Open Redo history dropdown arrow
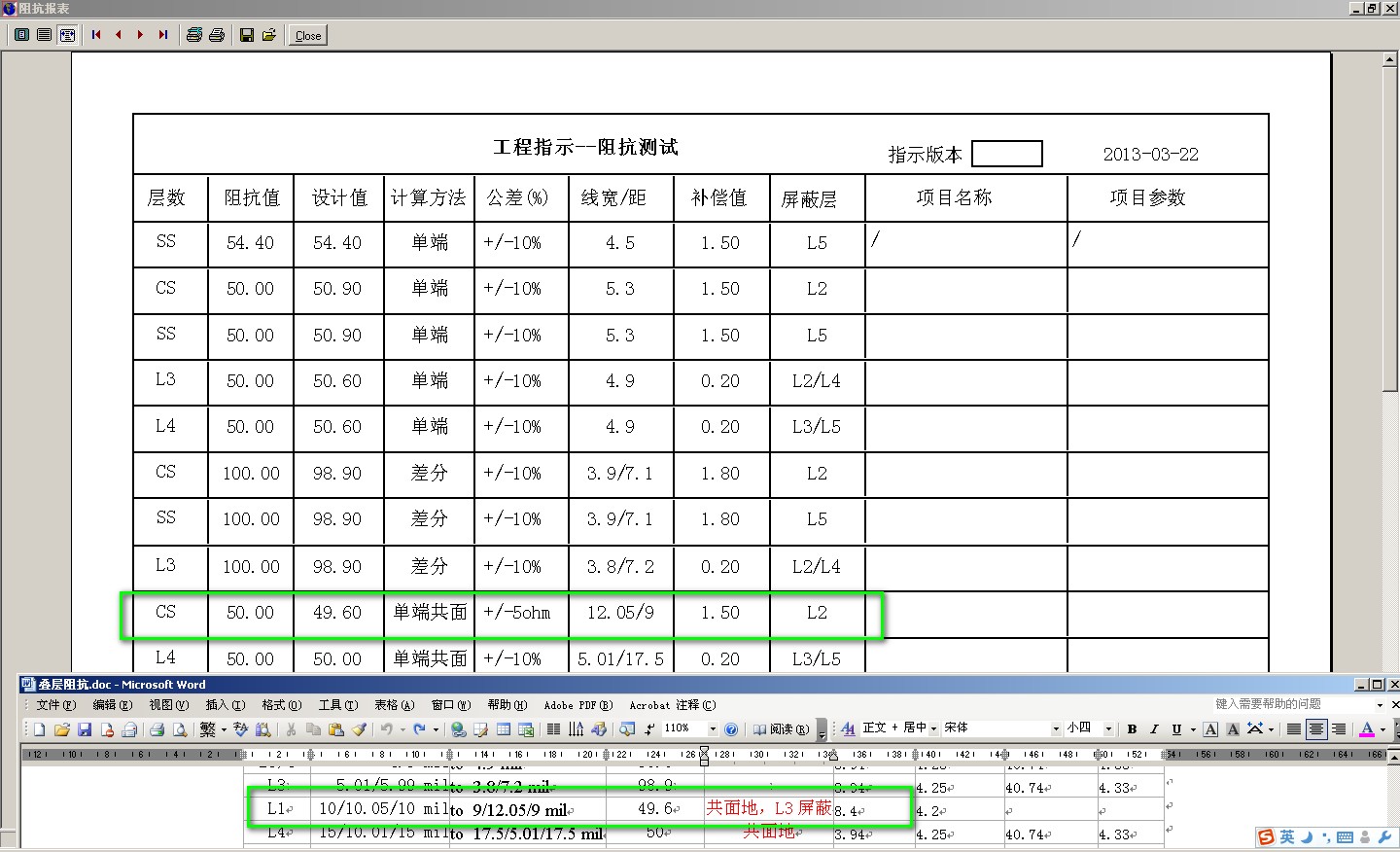 point(436,729)
